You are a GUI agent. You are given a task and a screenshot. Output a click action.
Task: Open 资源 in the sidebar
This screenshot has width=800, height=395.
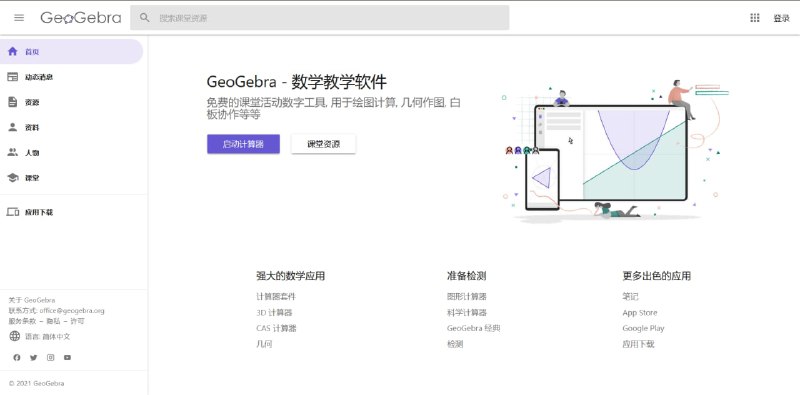(x=71, y=102)
